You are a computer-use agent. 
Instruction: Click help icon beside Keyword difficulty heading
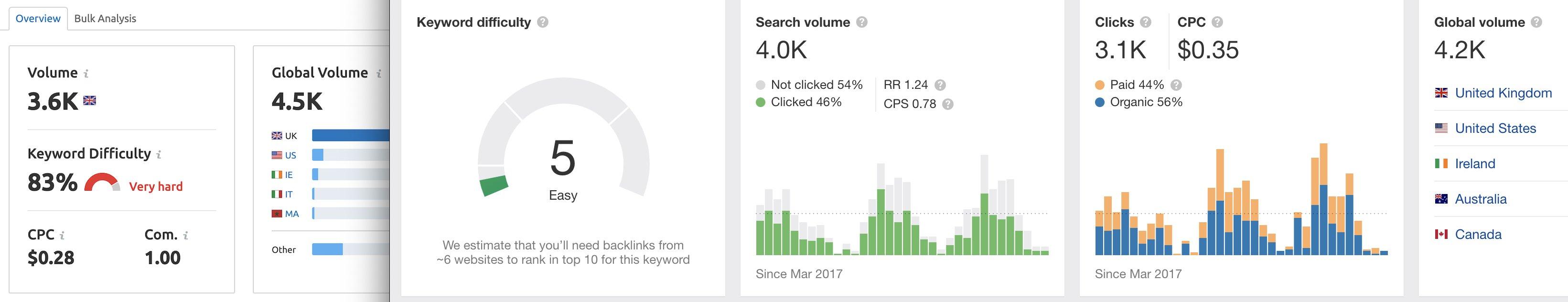click(542, 22)
